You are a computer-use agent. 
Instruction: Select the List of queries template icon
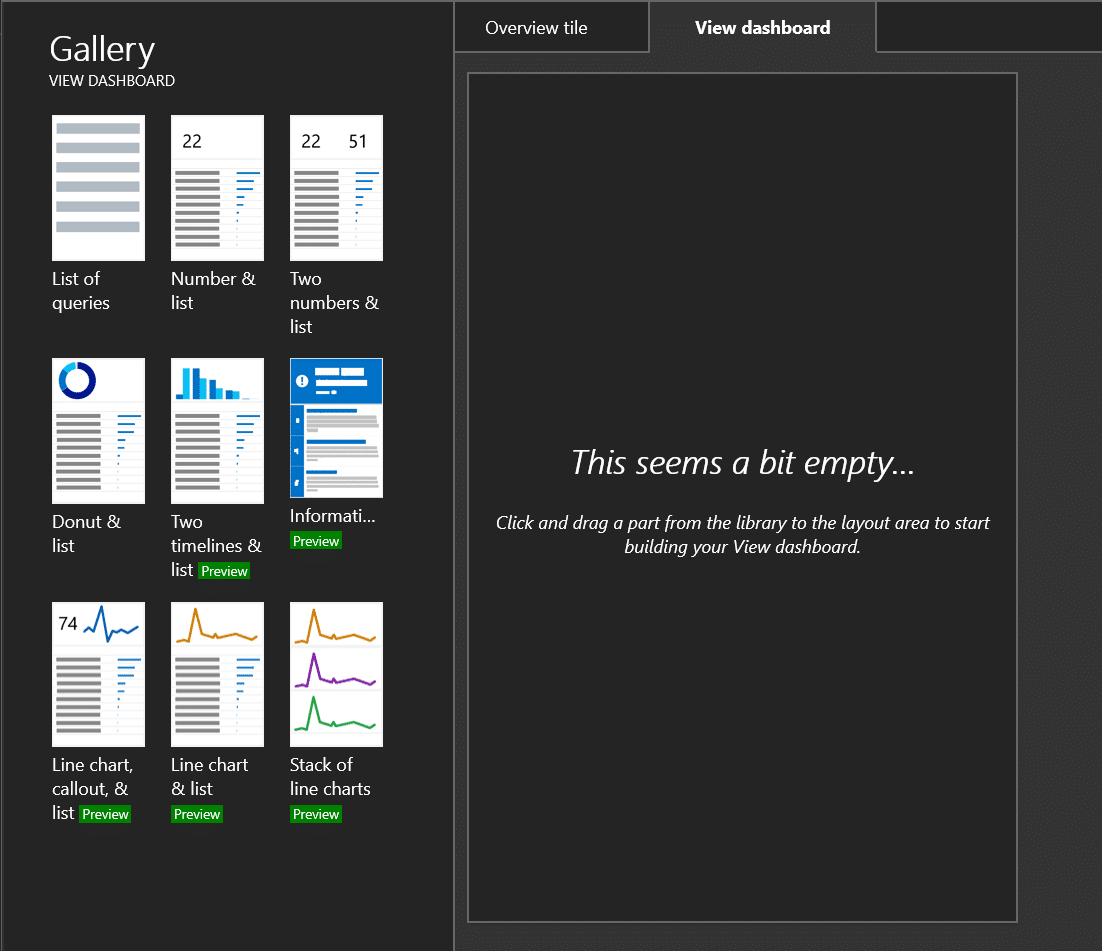98,188
